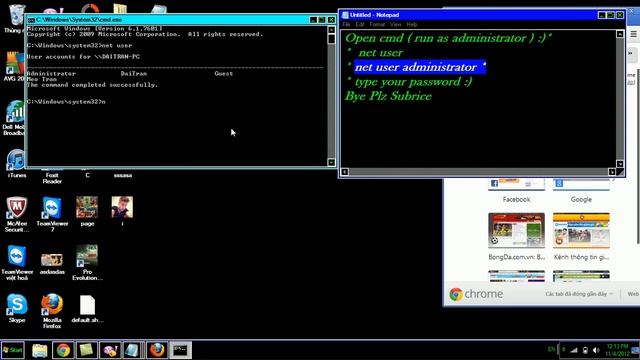Click the power/battery tray icon
Screen dimensions: 640x360
coord(585,350)
